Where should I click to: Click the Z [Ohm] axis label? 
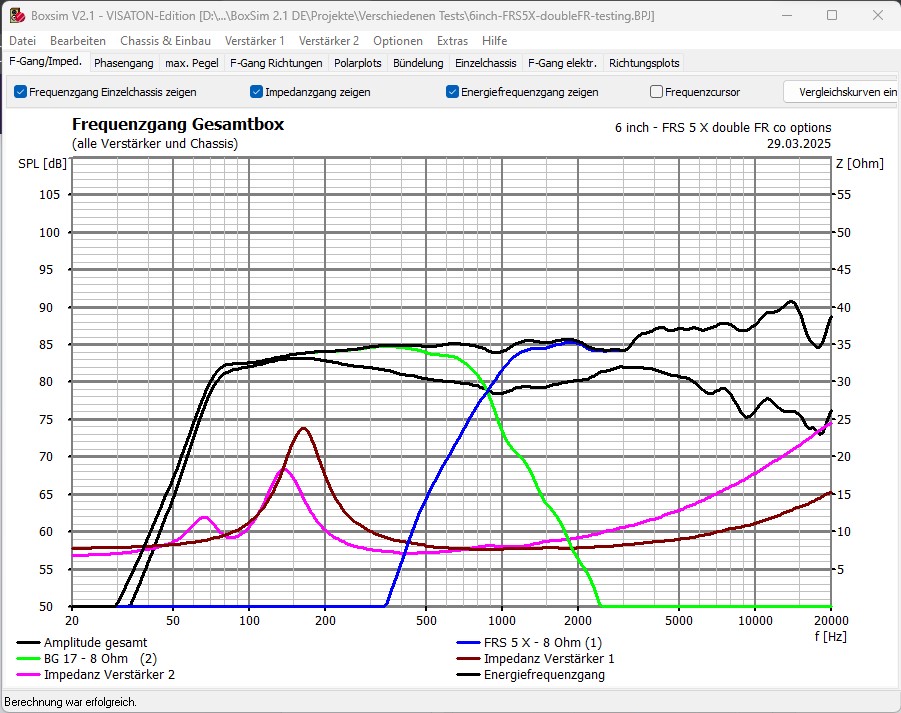pos(860,164)
